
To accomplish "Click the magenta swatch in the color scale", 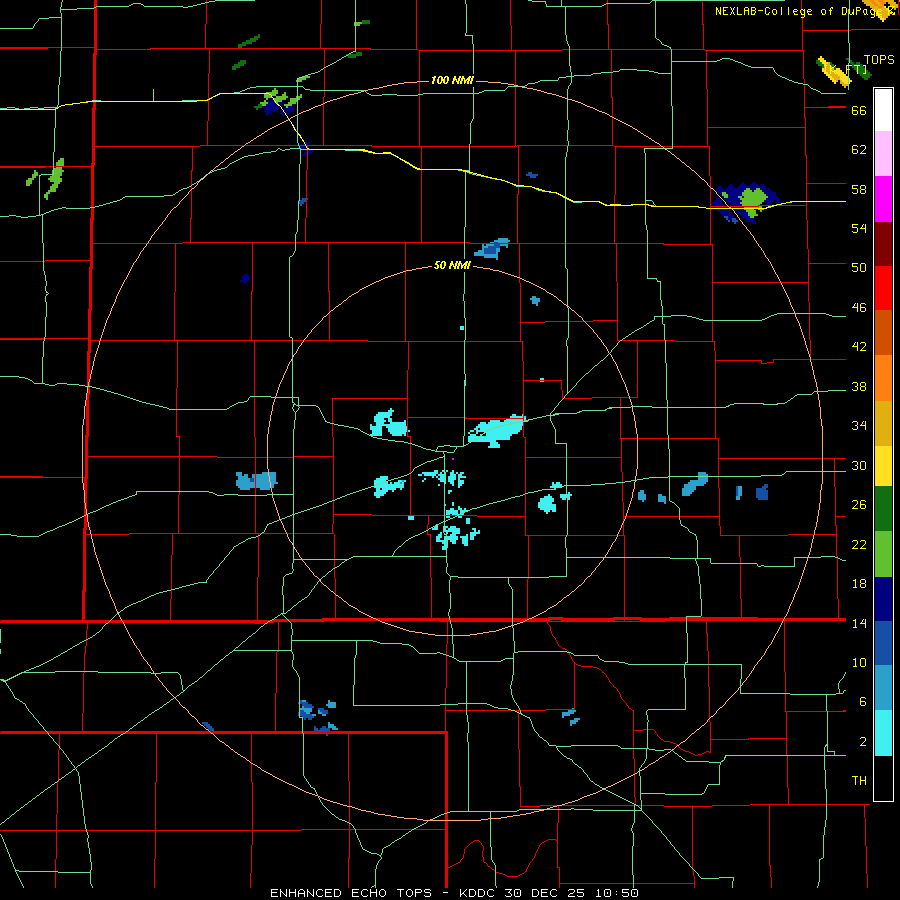I will (883, 199).
